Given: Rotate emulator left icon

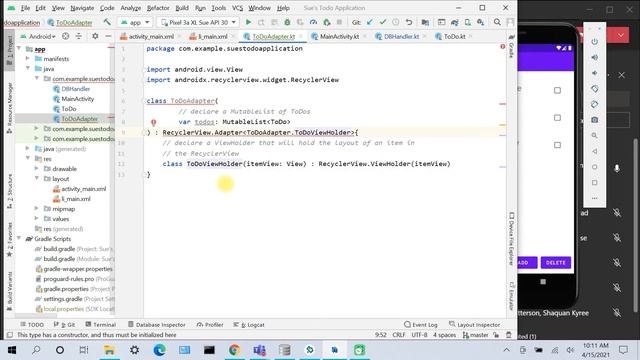Looking at the screenshot, I should click(595, 89).
